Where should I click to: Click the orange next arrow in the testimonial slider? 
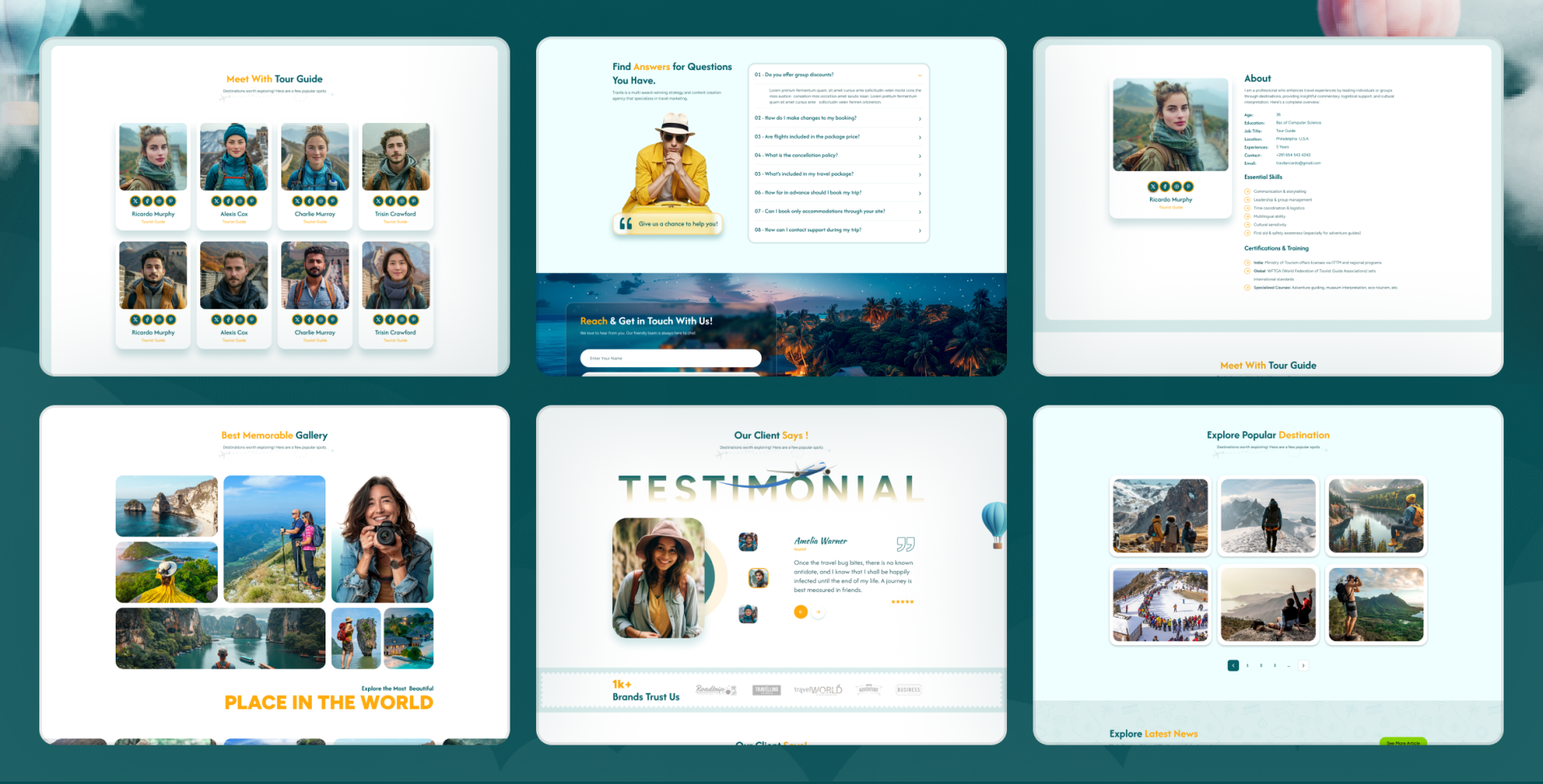coord(801,611)
